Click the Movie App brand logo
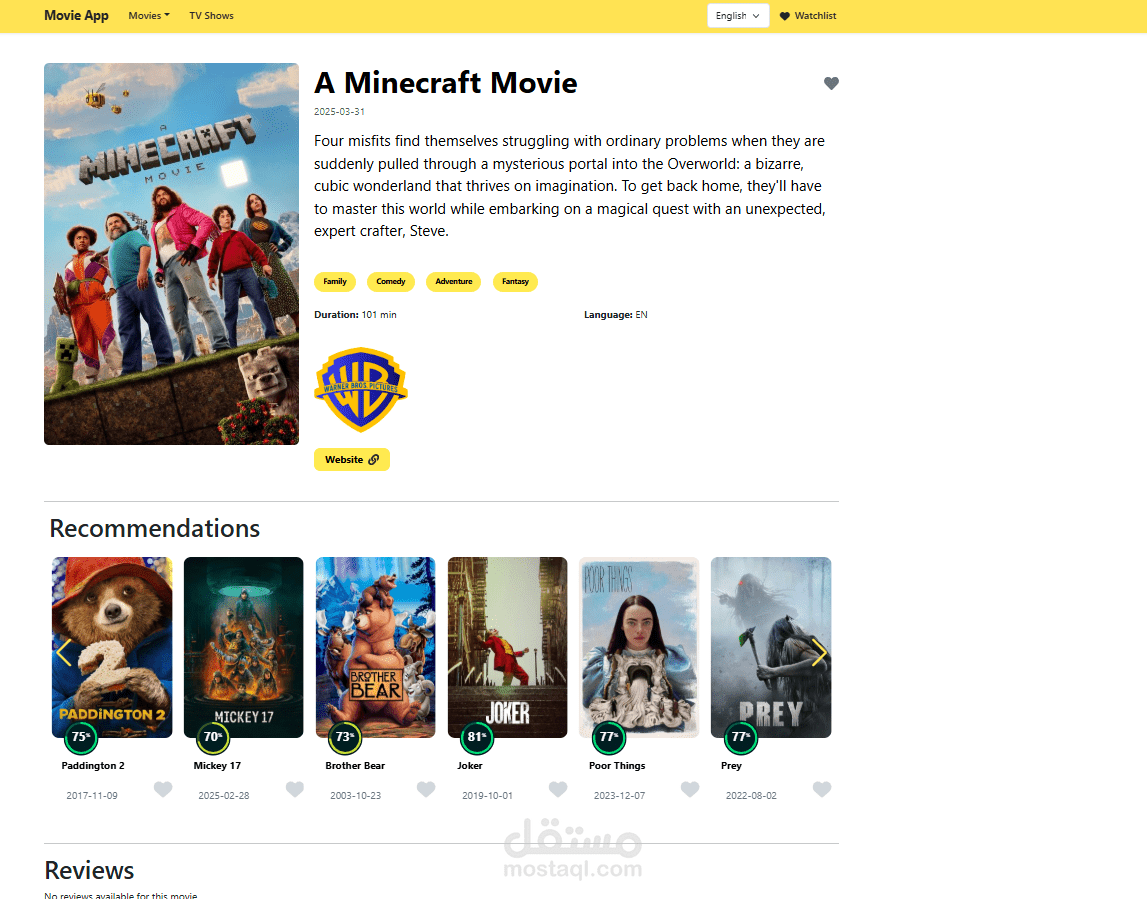This screenshot has height=899, width=1147. (x=76, y=15)
